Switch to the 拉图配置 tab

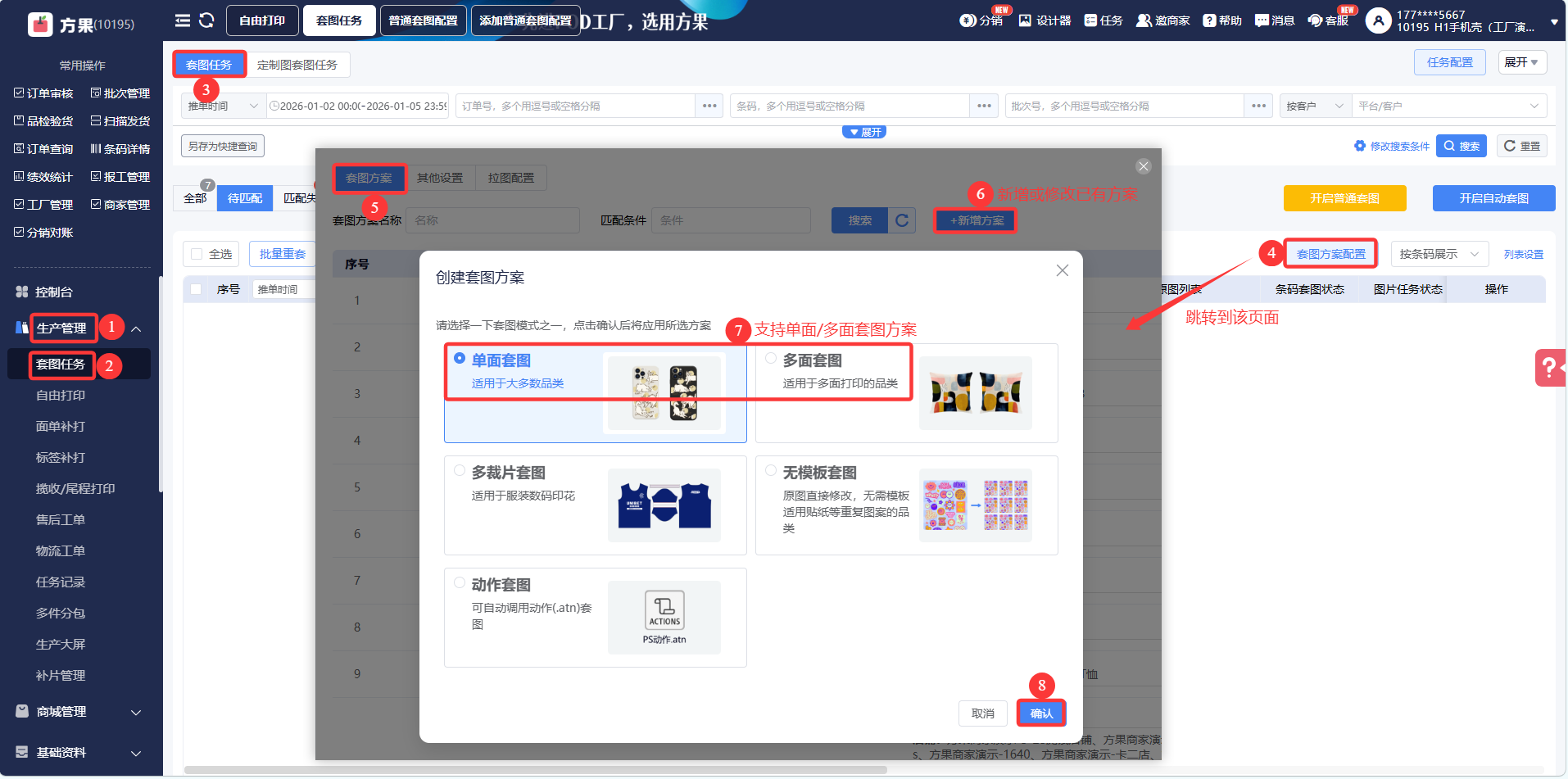(511, 178)
